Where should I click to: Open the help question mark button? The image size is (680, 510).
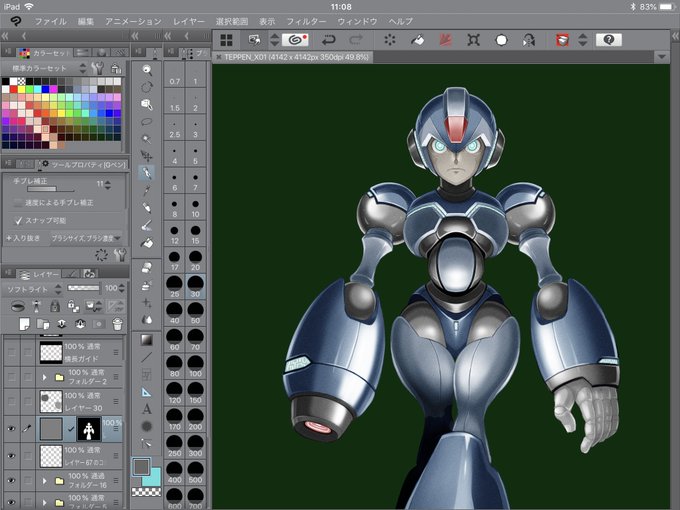608,40
